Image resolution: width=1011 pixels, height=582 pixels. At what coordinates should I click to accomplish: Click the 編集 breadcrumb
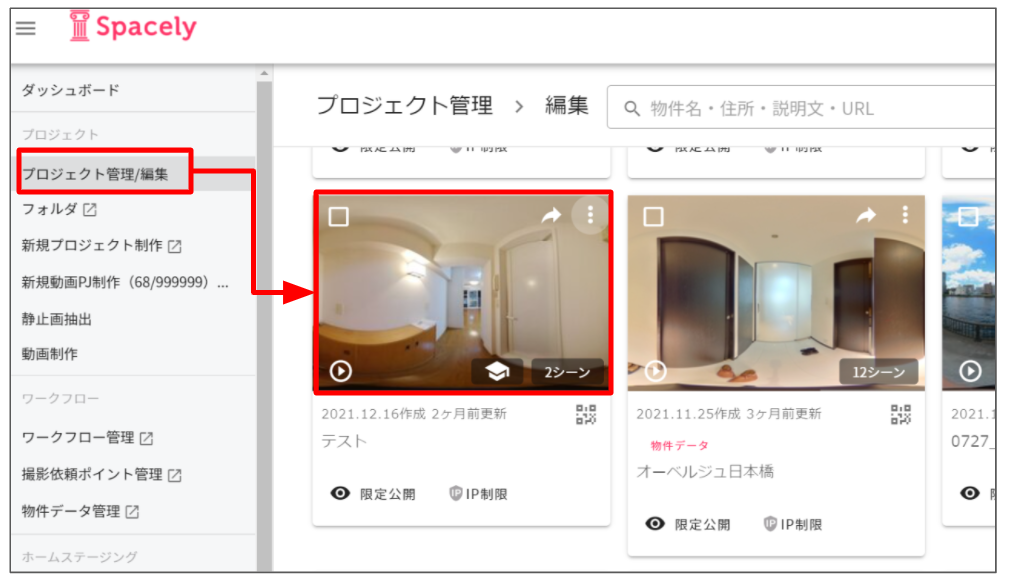tap(567, 106)
